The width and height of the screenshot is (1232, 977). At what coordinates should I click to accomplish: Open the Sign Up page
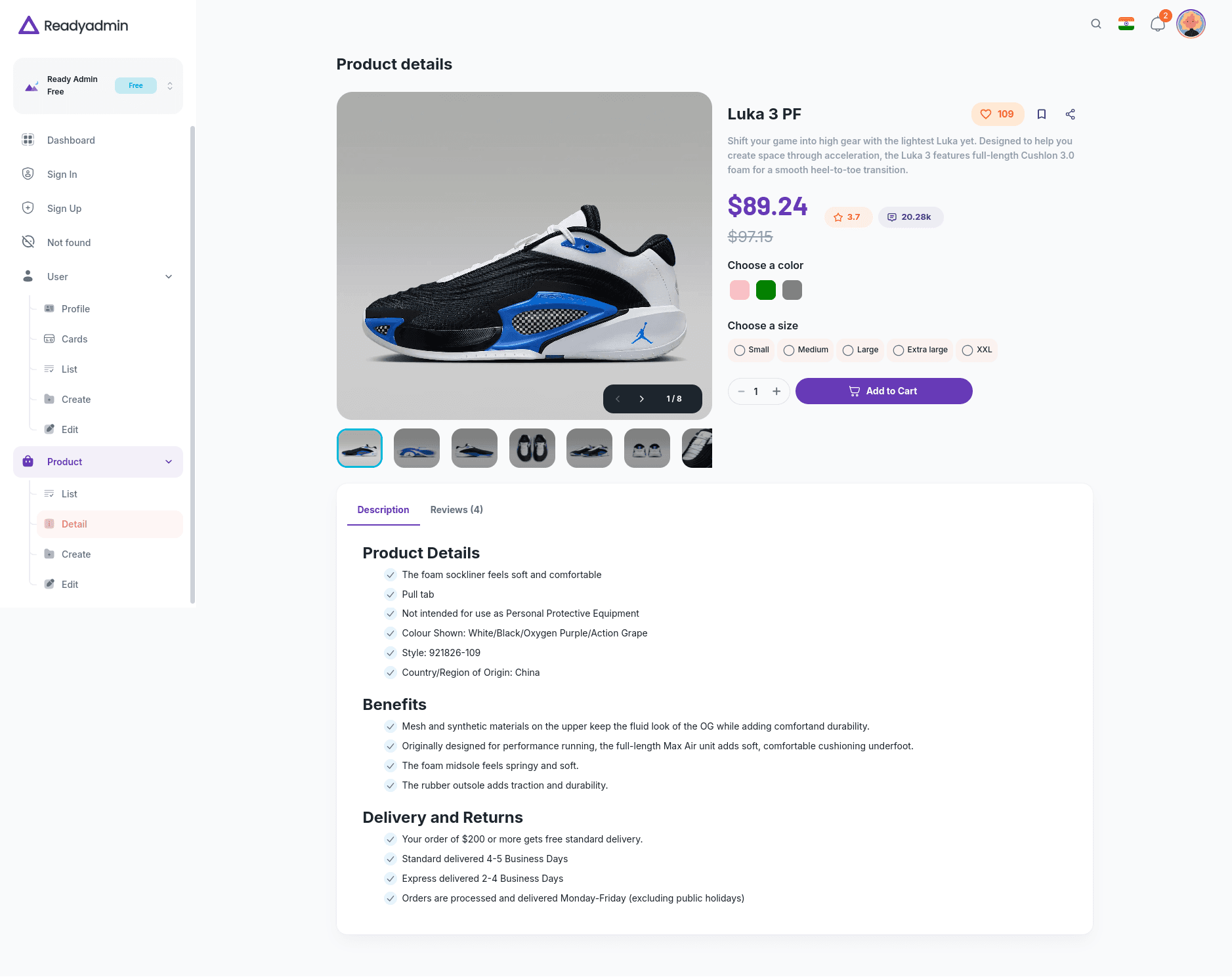[x=64, y=208]
